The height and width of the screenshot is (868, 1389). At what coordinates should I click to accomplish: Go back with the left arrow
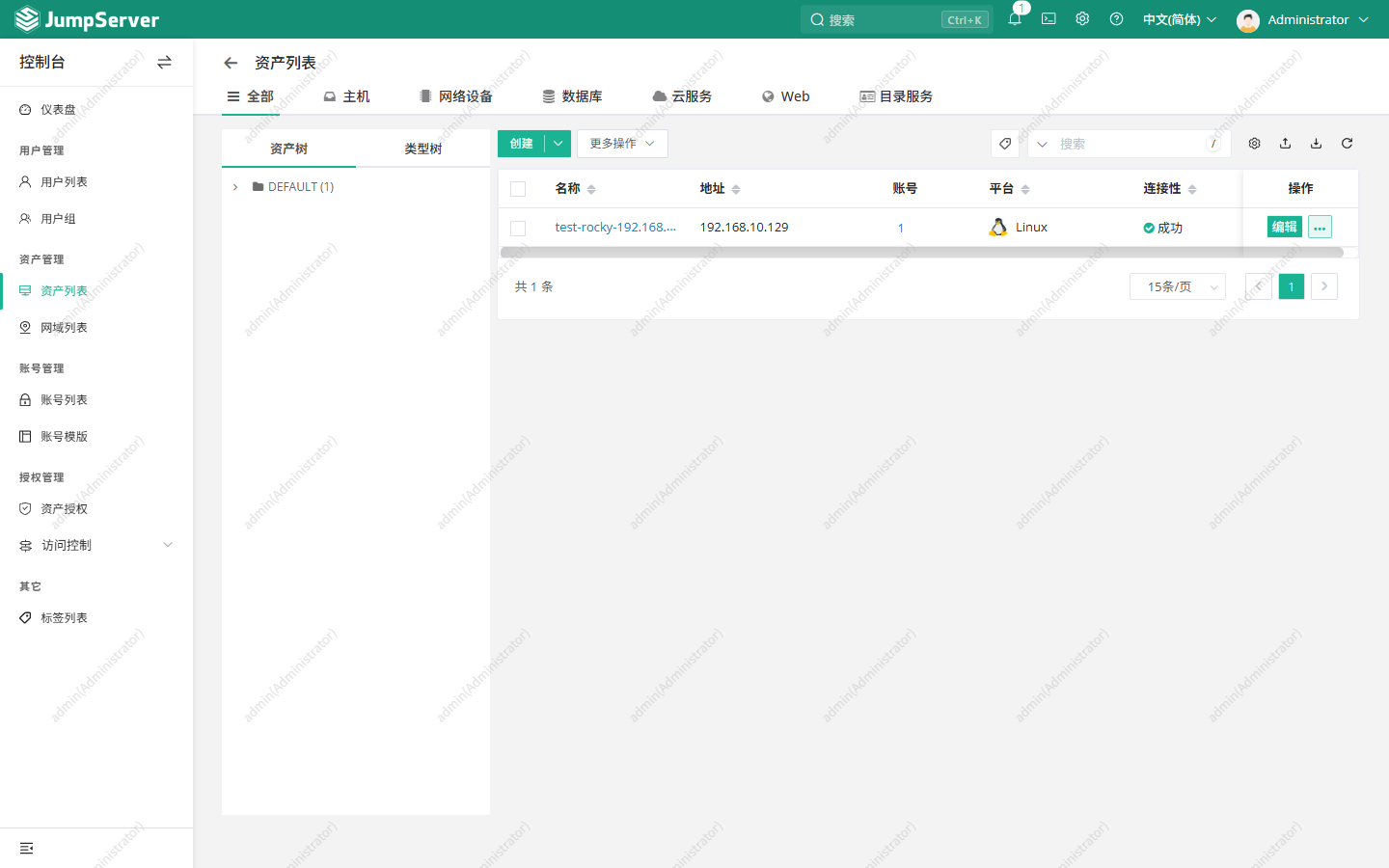(x=231, y=63)
